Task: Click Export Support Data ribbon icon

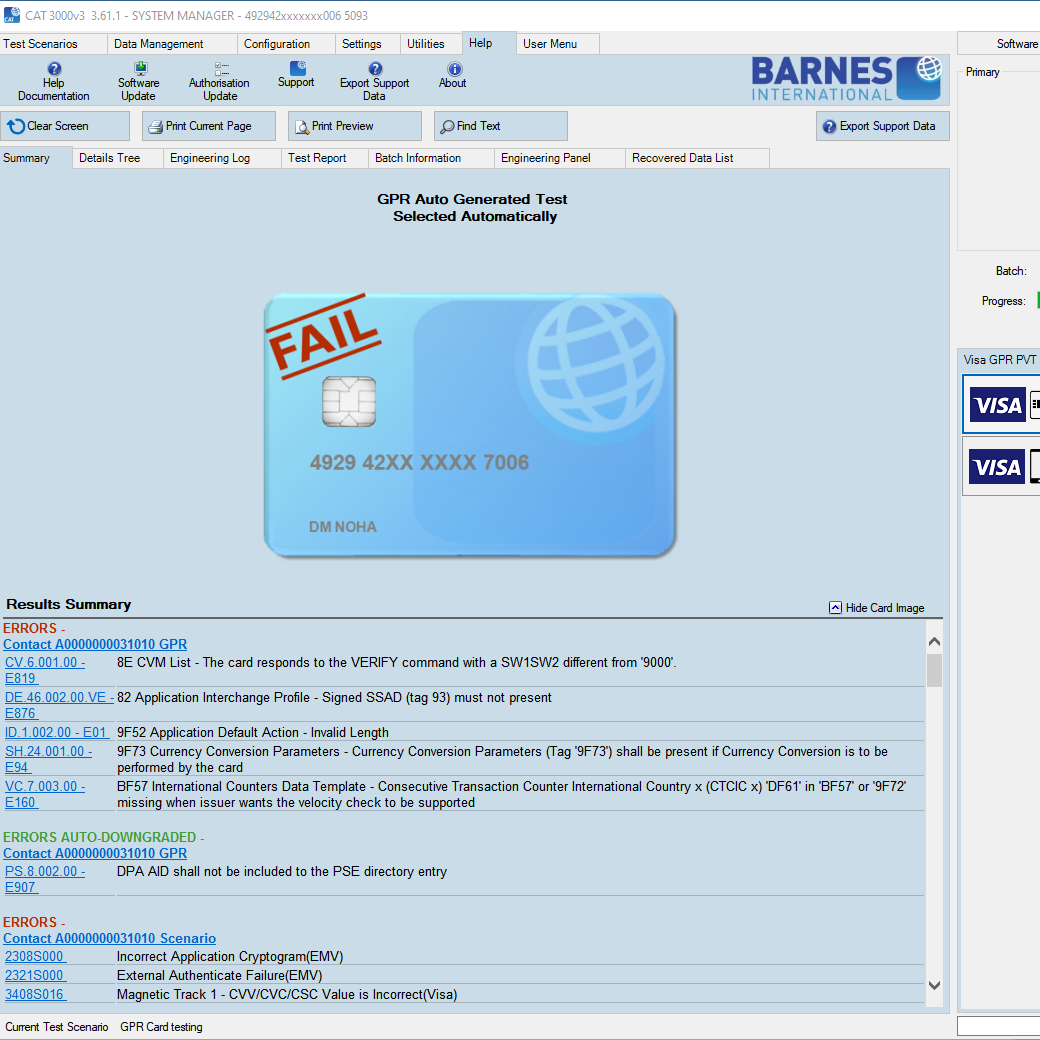Action: click(x=374, y=69)
